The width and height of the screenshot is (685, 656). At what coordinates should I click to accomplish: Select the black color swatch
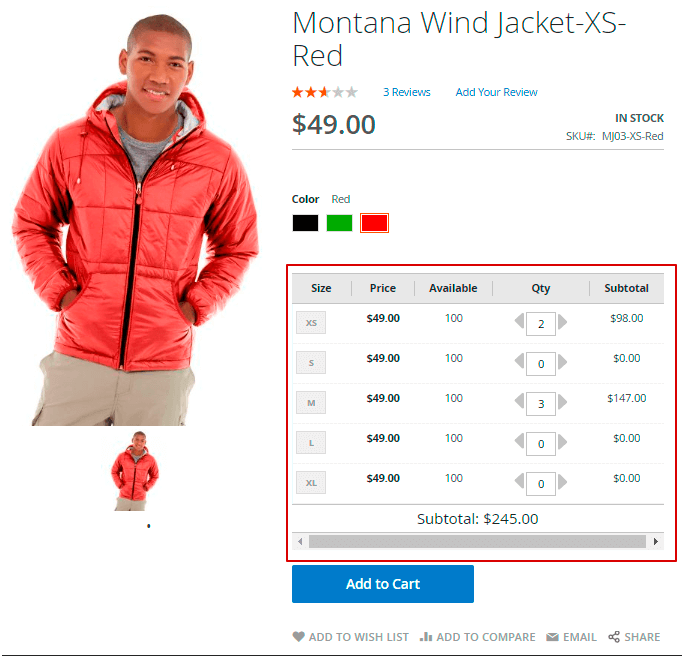pos(305,223)
